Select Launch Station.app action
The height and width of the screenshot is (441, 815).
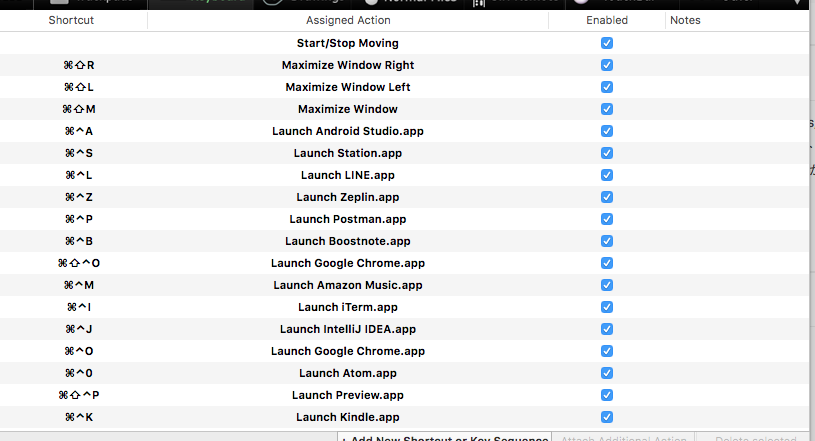pyautogui.click(x=348, y=153)
